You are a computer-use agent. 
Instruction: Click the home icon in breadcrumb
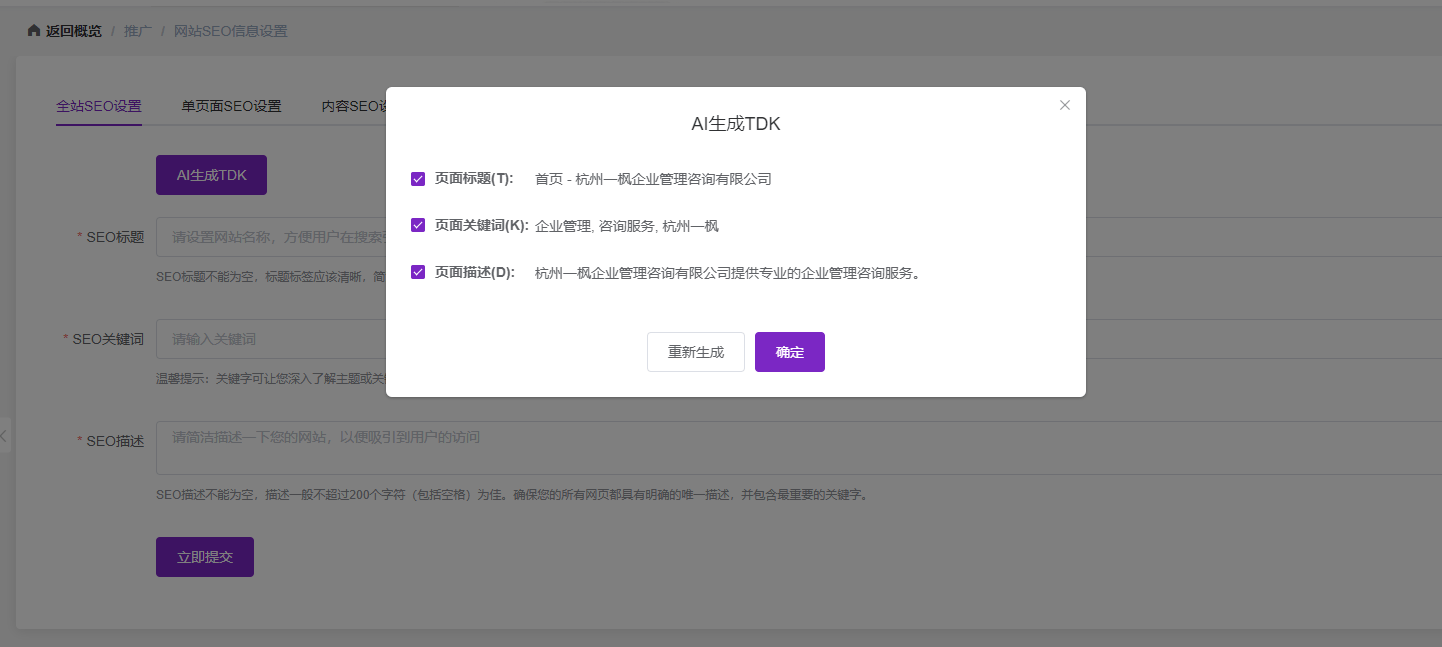(x=34, y=31)
